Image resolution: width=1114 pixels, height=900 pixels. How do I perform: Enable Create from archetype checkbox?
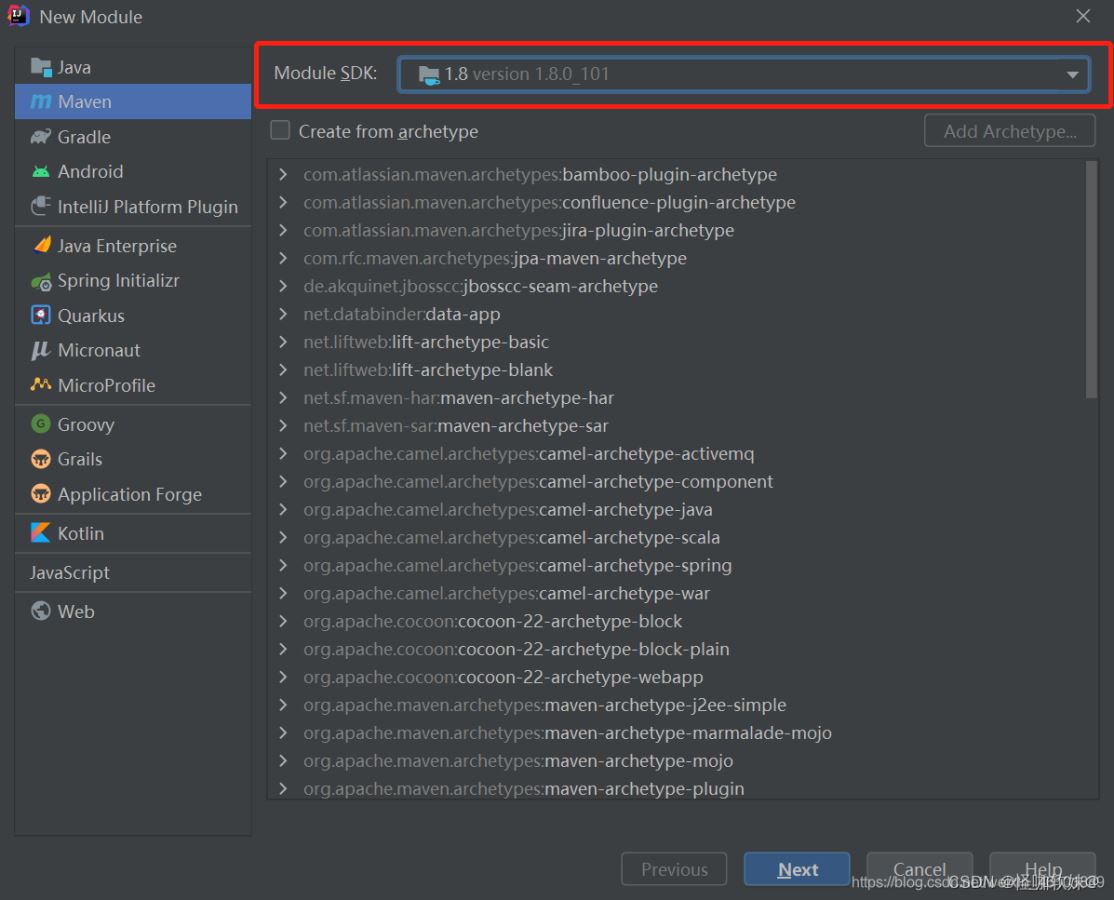281,131
